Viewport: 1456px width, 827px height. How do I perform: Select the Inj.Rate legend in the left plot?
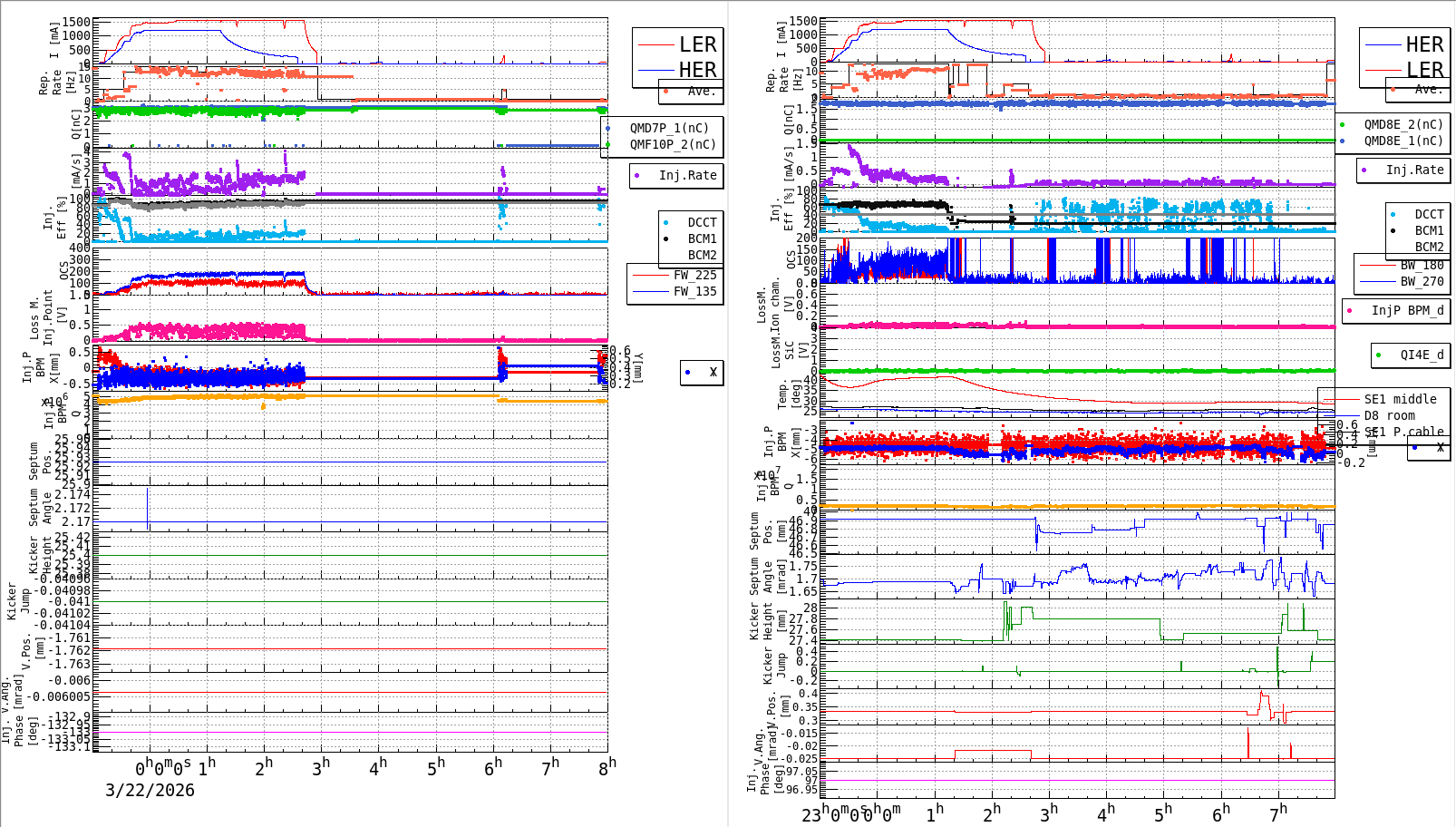coord(687,175)
